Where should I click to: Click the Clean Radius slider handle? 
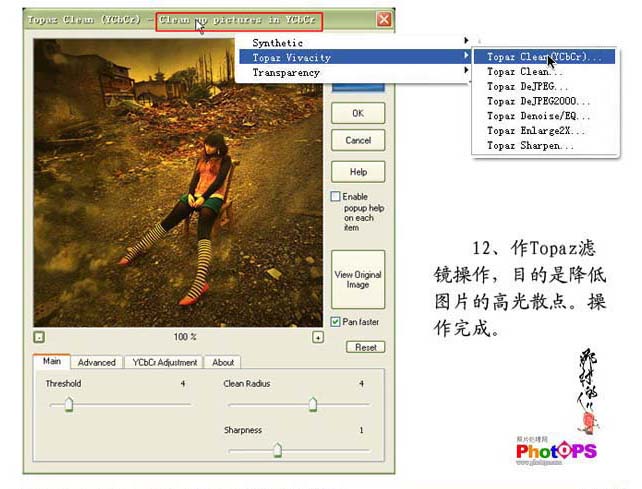[313, 405]
